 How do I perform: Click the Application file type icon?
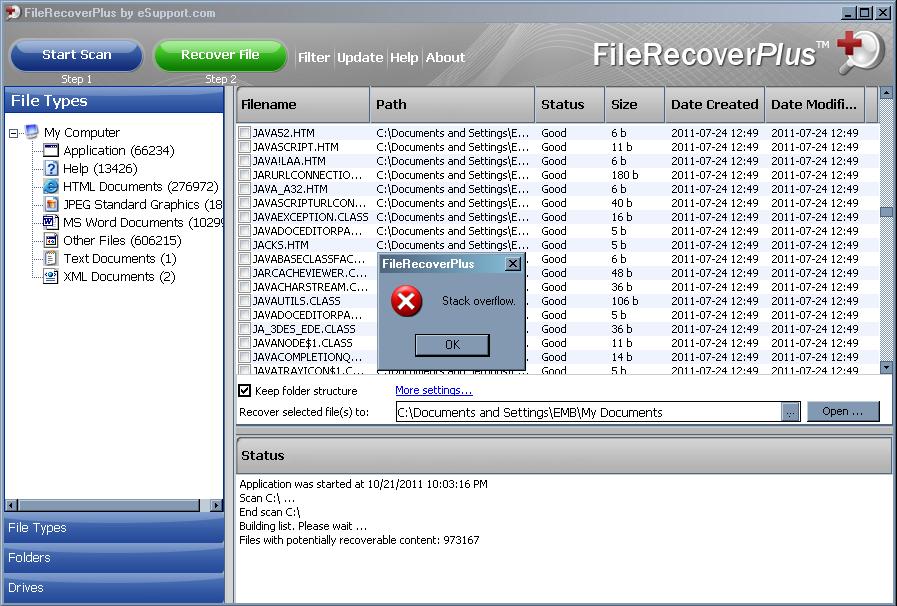51,151
